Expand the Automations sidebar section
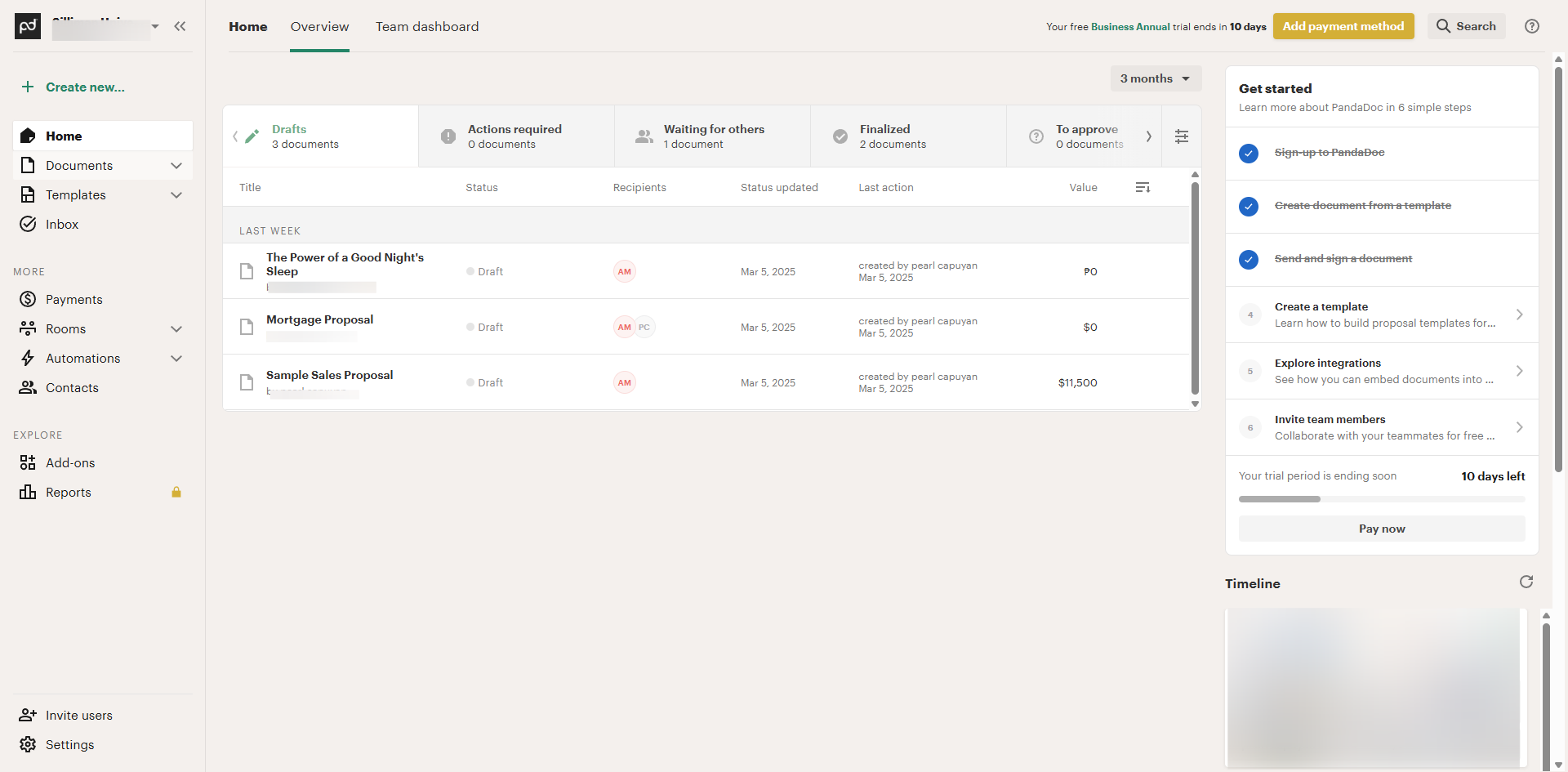The height and width of the screenshot is (772, 1568). pos(176,359)
